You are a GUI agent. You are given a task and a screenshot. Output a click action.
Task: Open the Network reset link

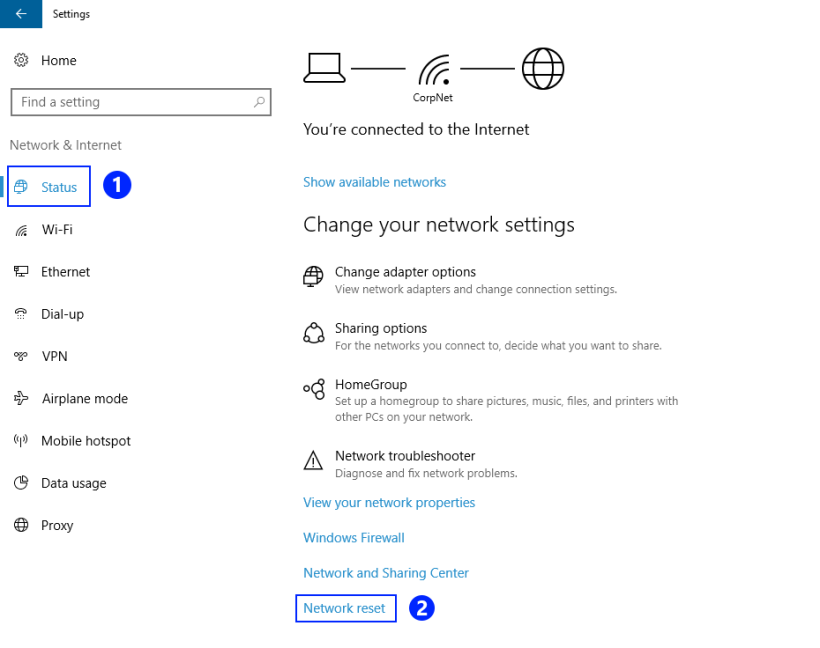click(344, 608)
